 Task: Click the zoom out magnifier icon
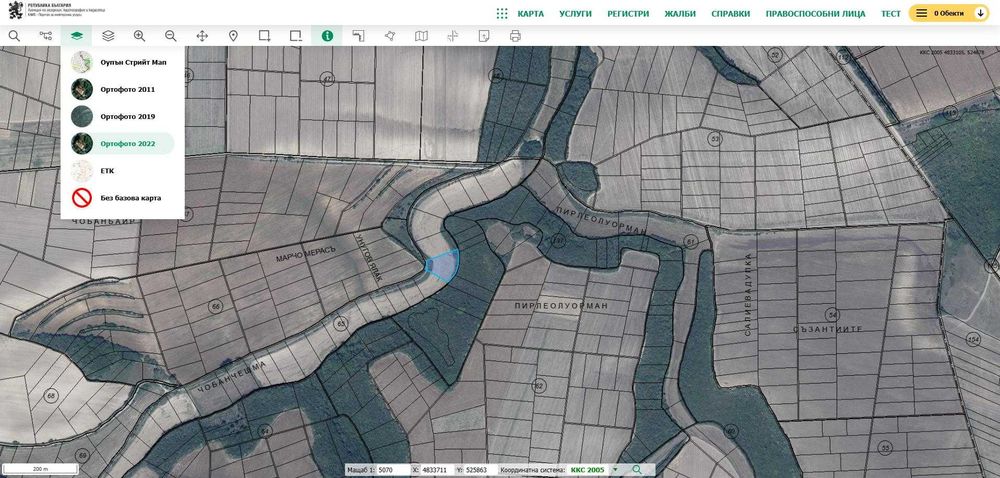coord(170,35)
